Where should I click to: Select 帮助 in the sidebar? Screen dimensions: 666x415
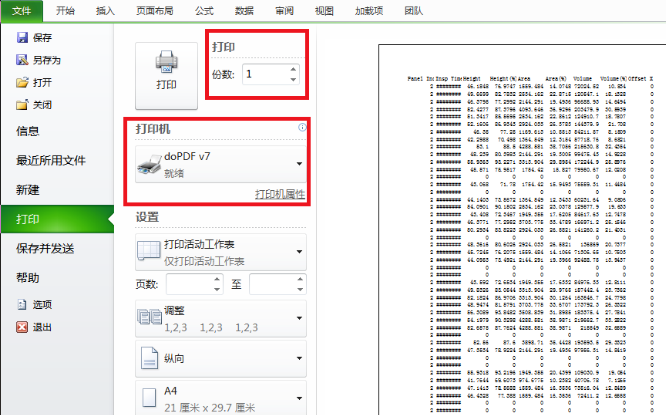point(28,278)
